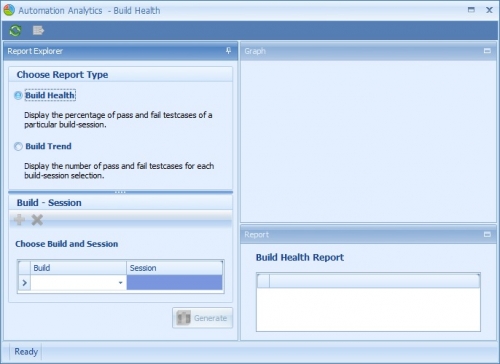
Task: Click the remove build-session X icon
Action: [x=37, y=220]
